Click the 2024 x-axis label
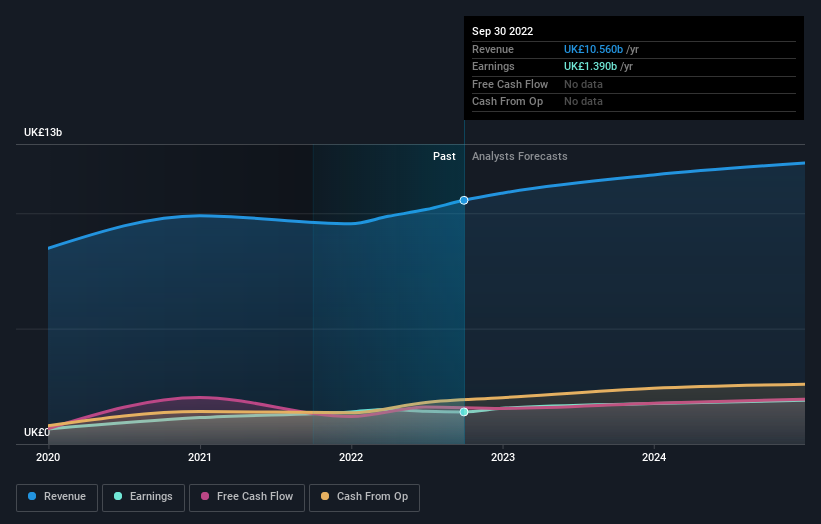Image resolution: width=821 pixels, height=524 pixels. (x=654, y=458)
